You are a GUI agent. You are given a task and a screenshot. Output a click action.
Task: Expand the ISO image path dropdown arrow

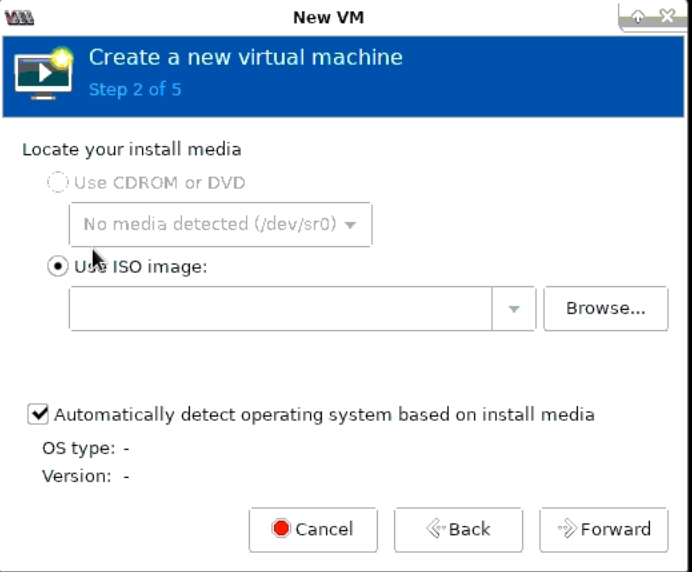pos(514,309)
